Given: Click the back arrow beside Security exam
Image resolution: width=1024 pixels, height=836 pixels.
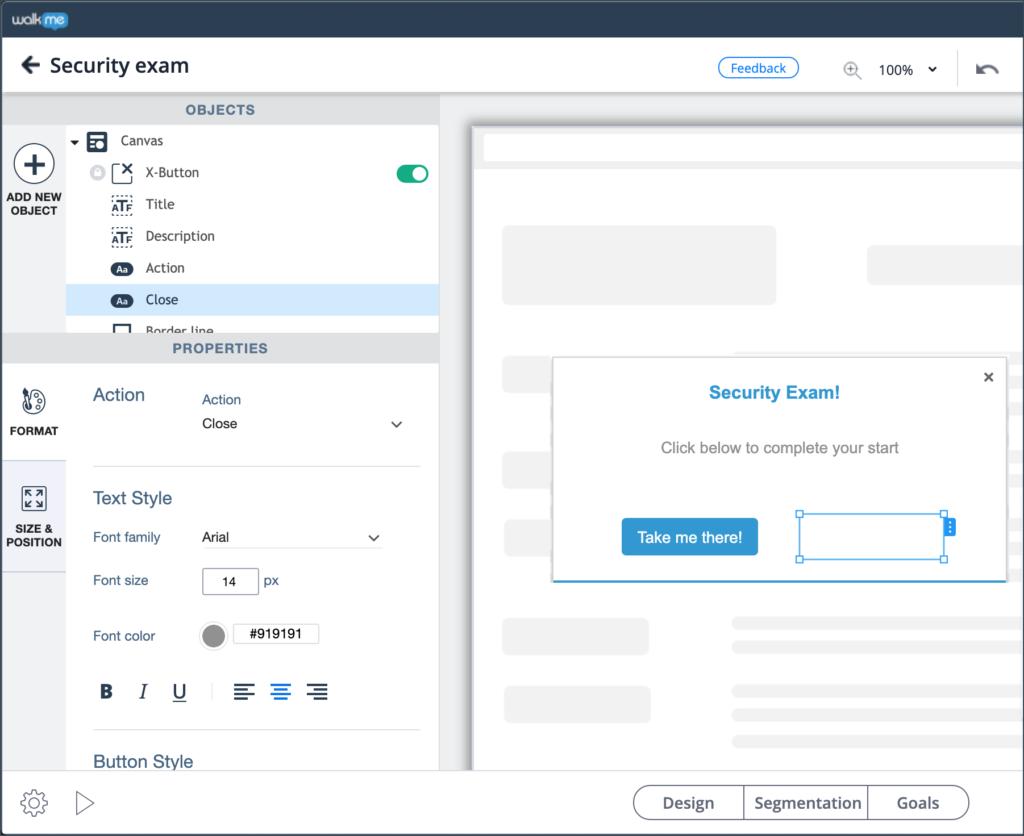Looking at the screenshot, I should [x=31, y=66].
